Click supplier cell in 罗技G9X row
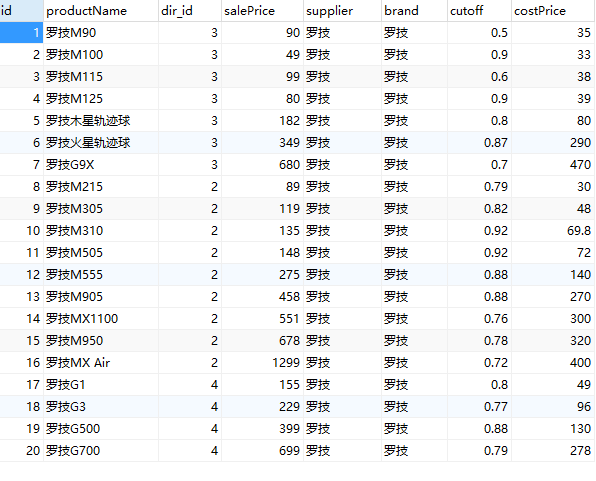 click(x=342, y=165)
